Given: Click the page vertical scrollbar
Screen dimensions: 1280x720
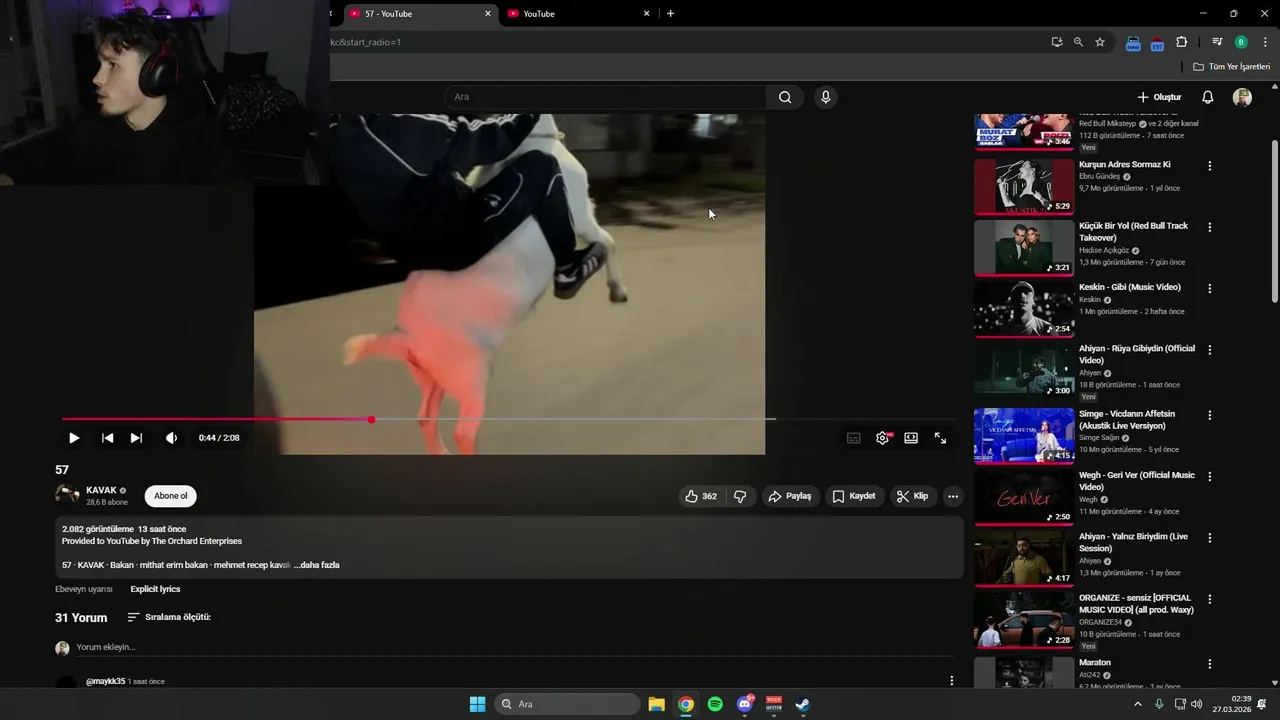Looking at the screenshot, I should (1274, 220).
